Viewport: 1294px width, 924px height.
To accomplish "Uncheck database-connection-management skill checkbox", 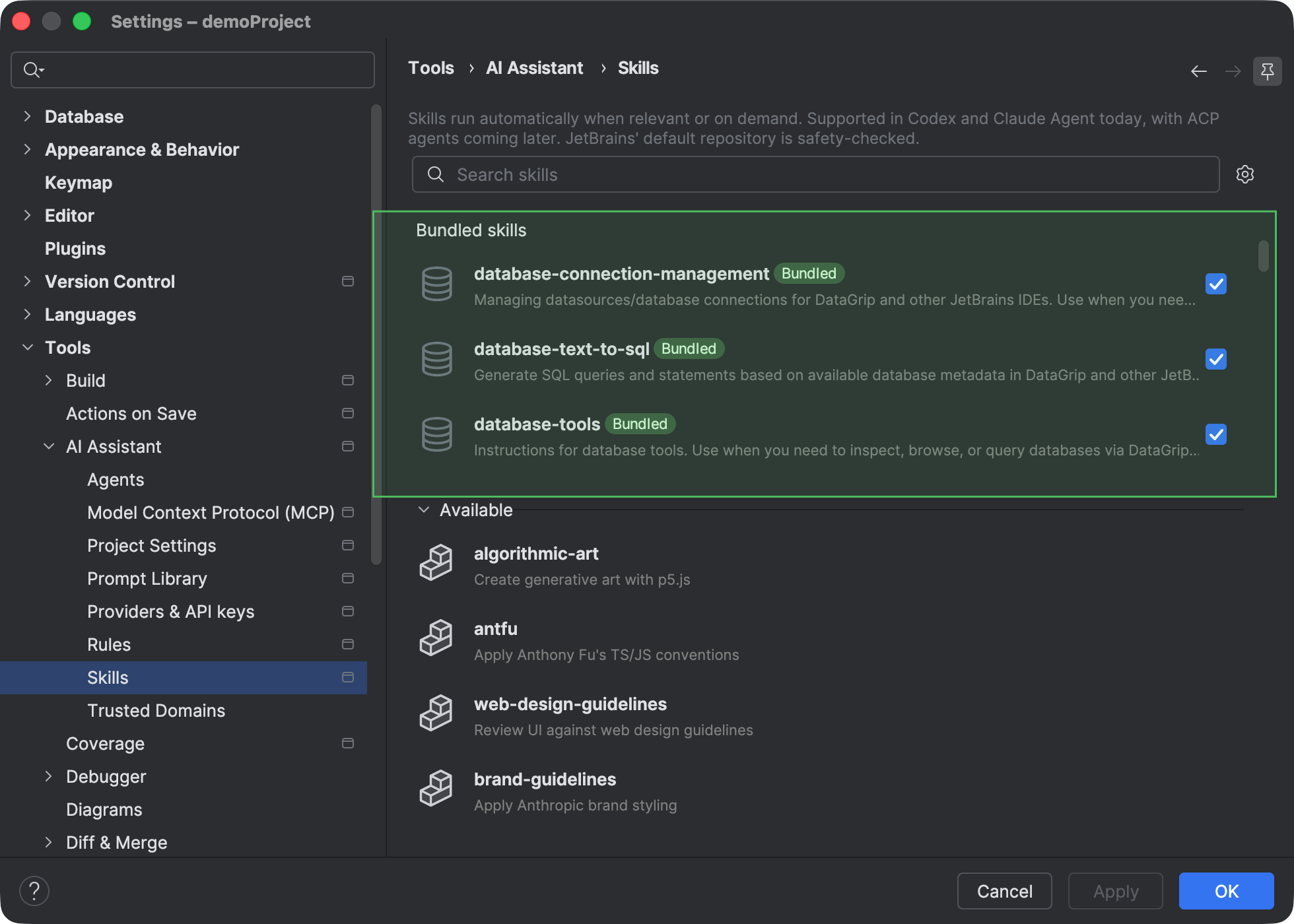I will click(x=1216, y=284).
